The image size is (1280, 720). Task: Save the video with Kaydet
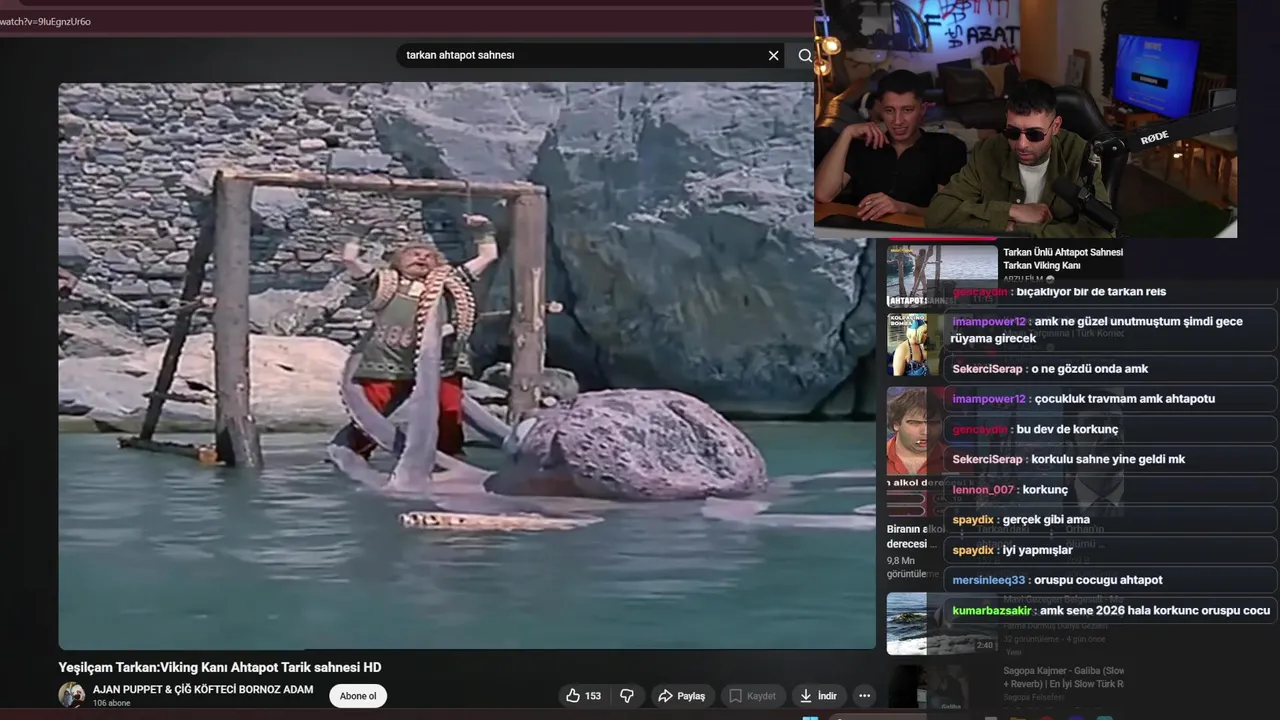click(752, 696)
